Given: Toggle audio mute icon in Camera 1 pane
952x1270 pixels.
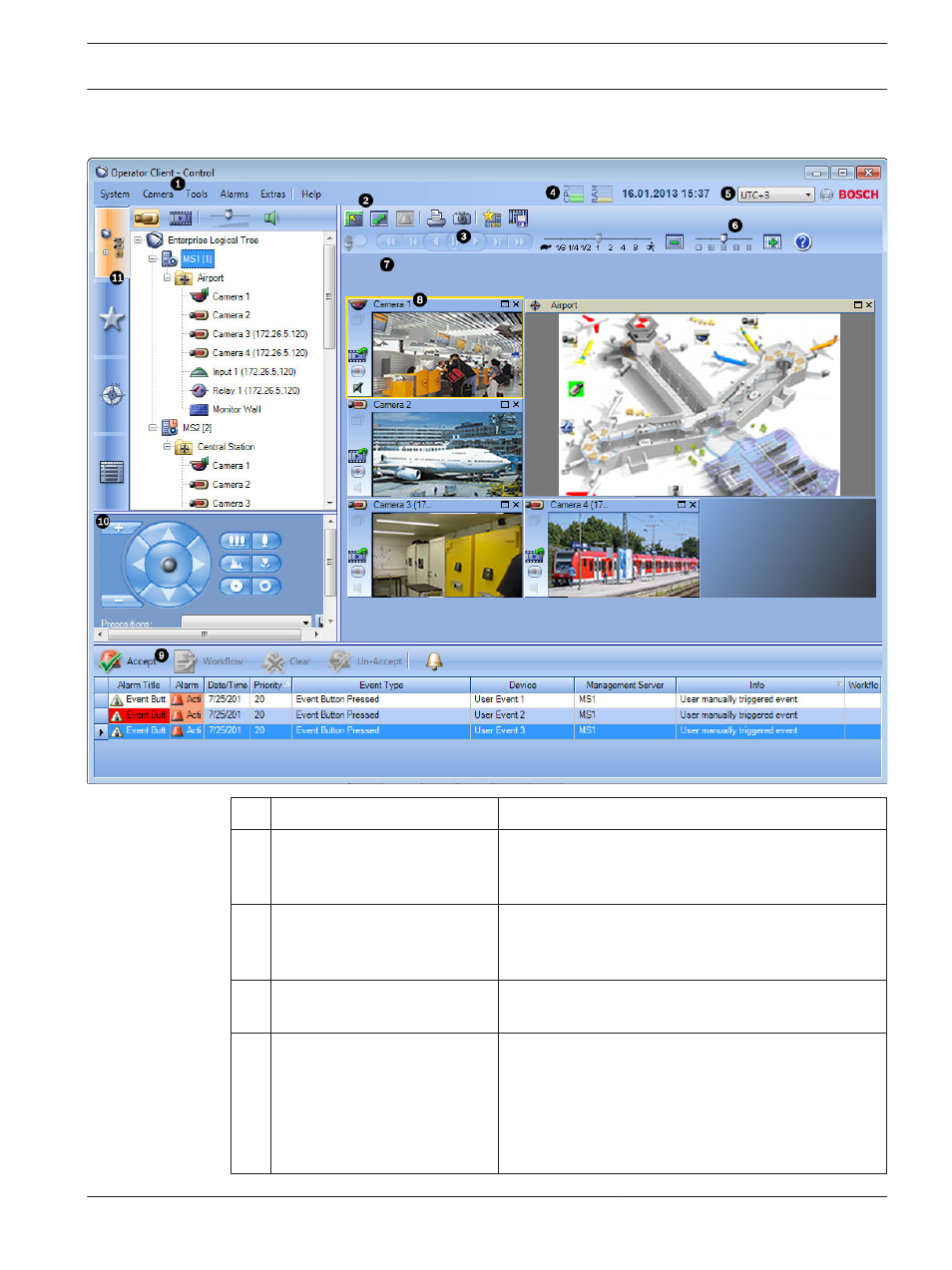Looking at the screenshot, I should [357, 388].
